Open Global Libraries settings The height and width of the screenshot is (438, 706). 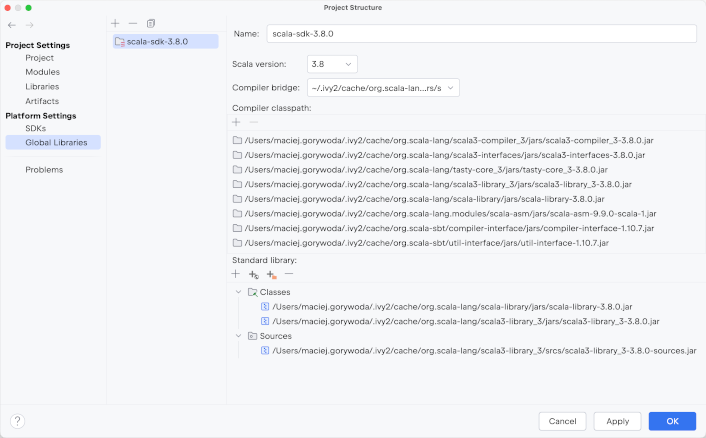[x=53, y=142]
